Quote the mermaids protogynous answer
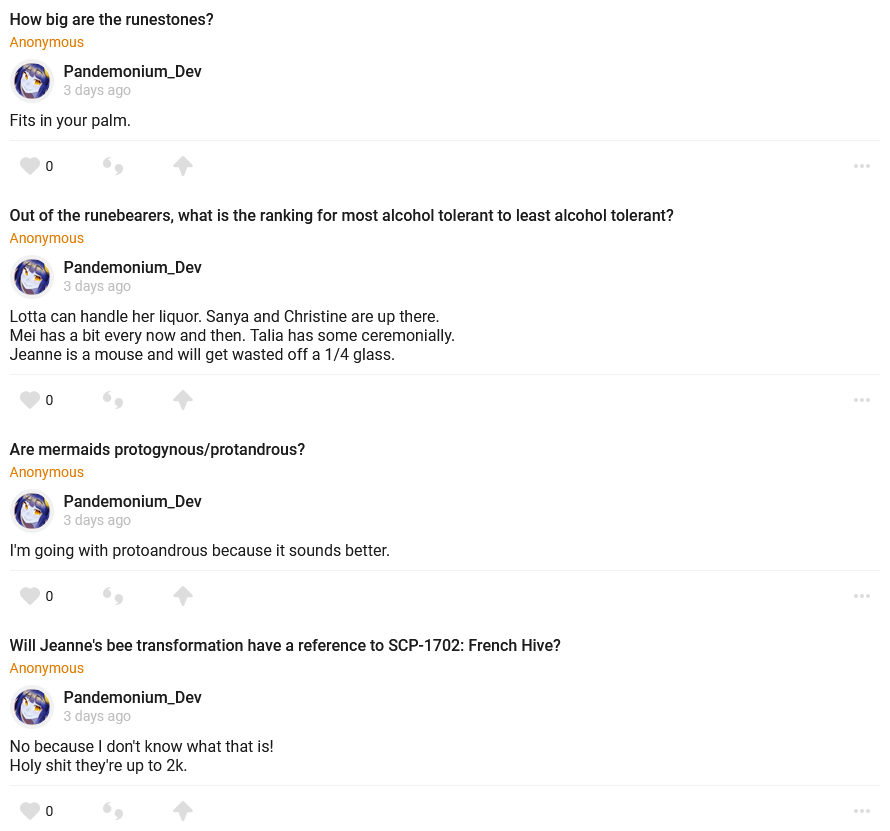This screenshot has width=890, height=831. pyautogui.click(x=113, y=596)
